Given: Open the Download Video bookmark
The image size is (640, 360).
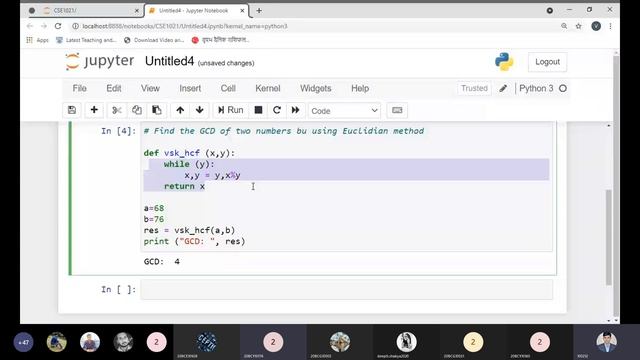Looking at the screenshot, I should [153, 40].
